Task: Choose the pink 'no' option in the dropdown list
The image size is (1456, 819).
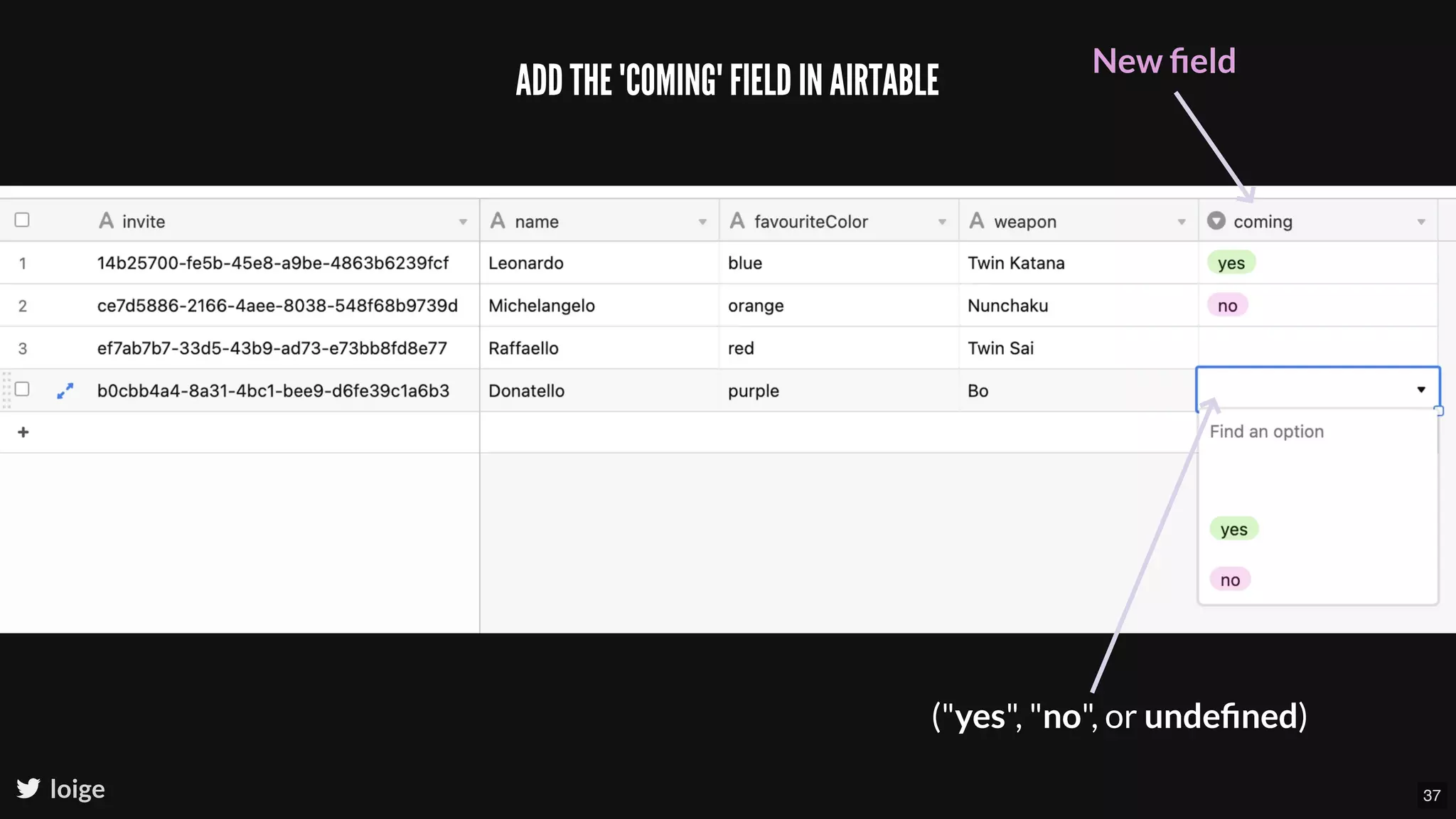Action: pyautogui.click(x=1230, y=579)
